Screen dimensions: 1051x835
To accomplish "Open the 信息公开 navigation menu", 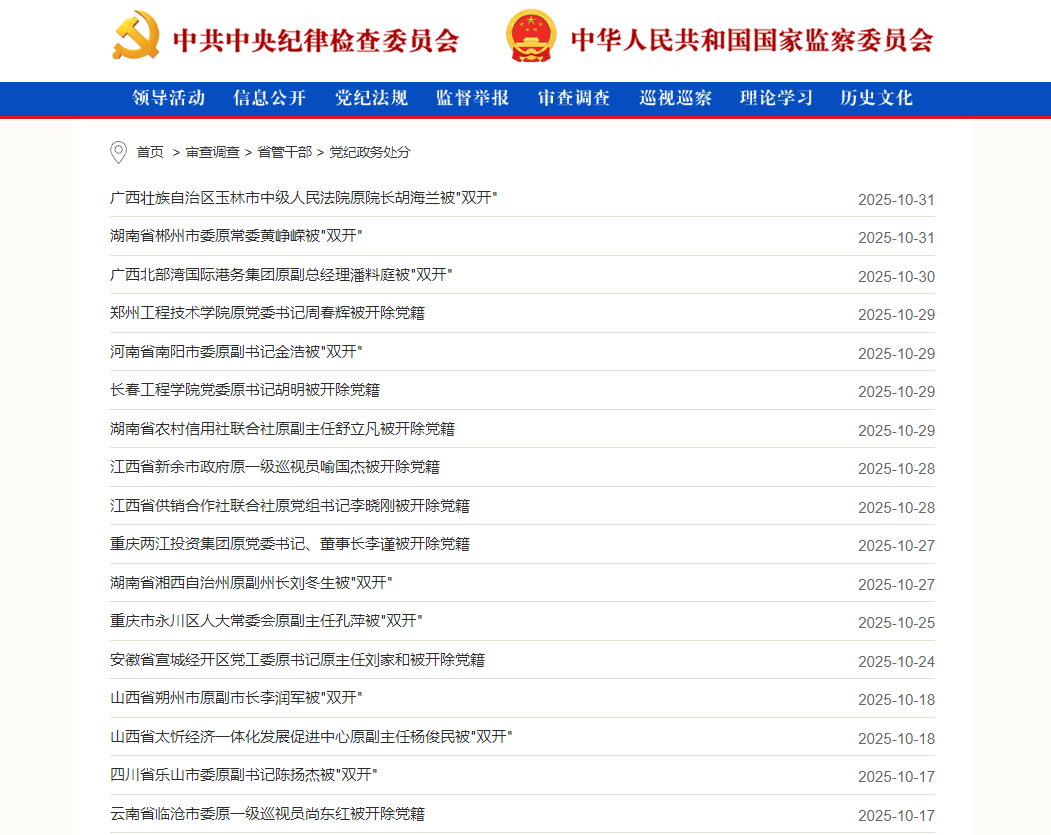I will coord(270,98).
